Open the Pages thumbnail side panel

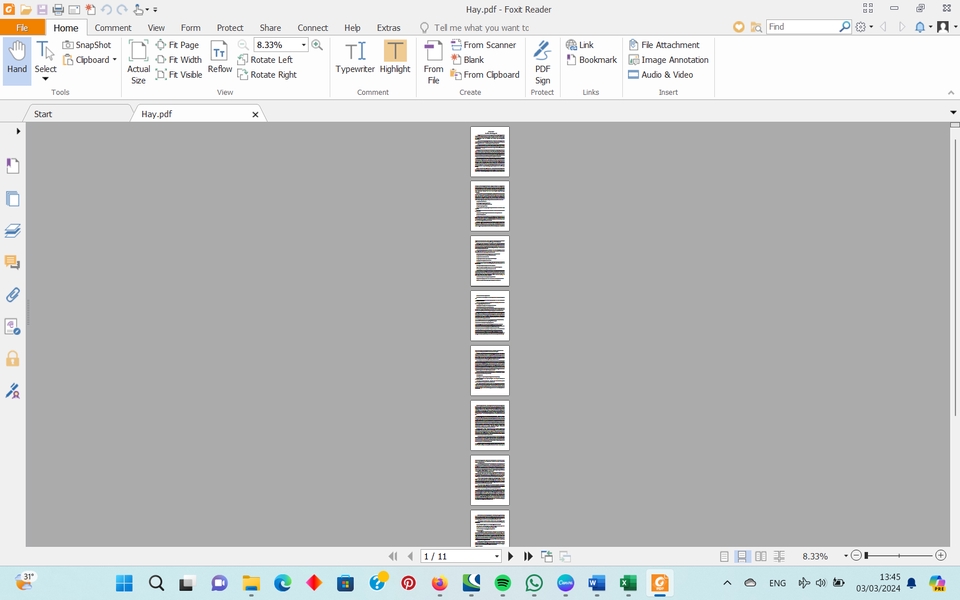[12, 199]
